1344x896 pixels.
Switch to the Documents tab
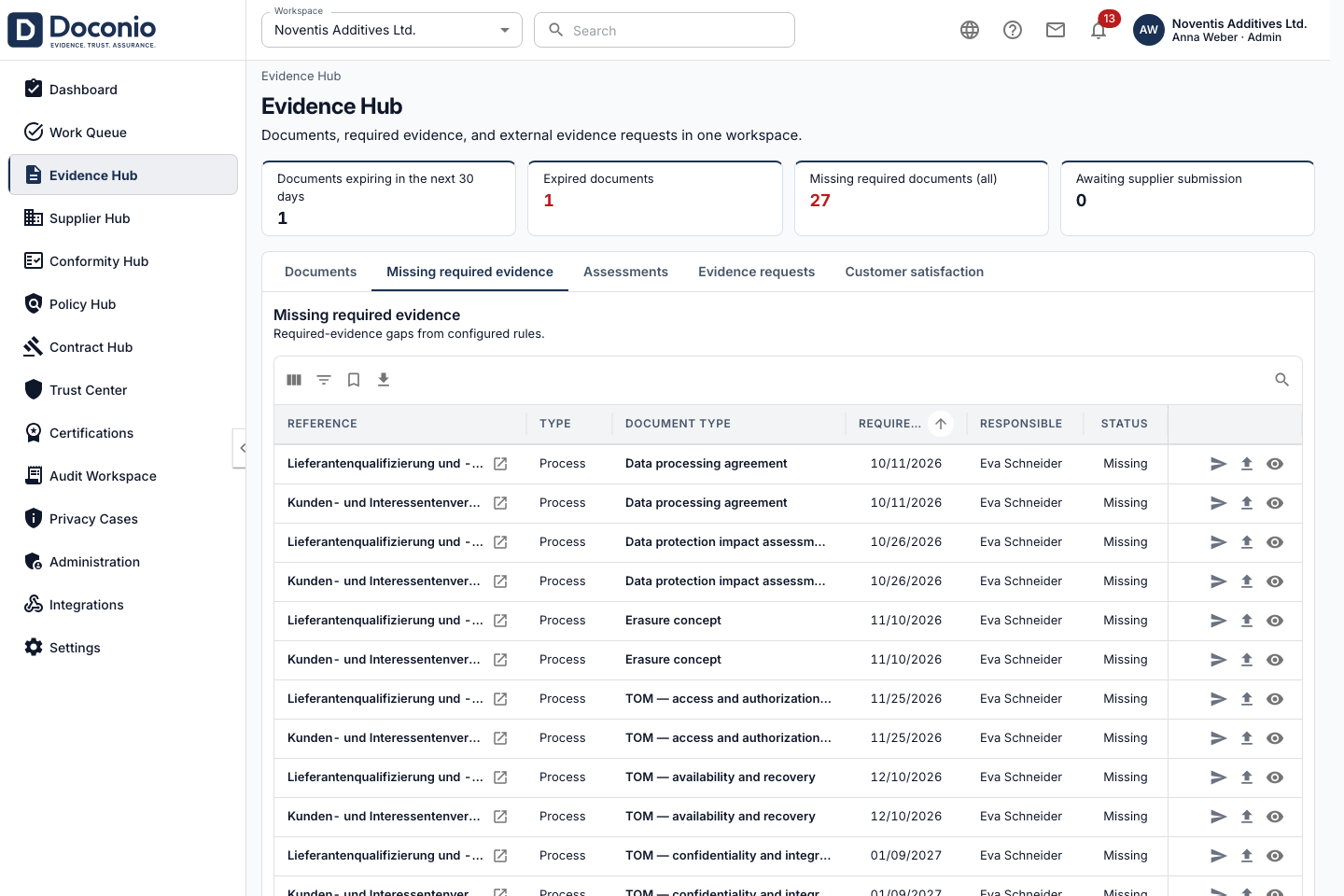click(320, 272)
